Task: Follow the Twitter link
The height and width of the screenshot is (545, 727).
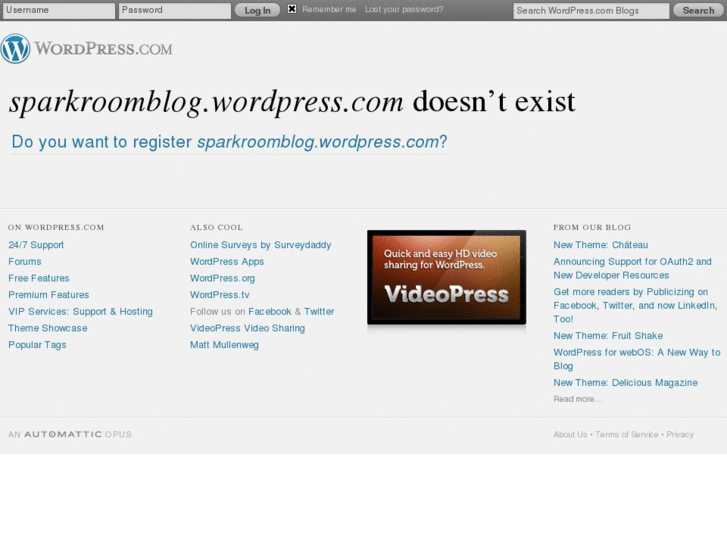Action: click(319, 312)
